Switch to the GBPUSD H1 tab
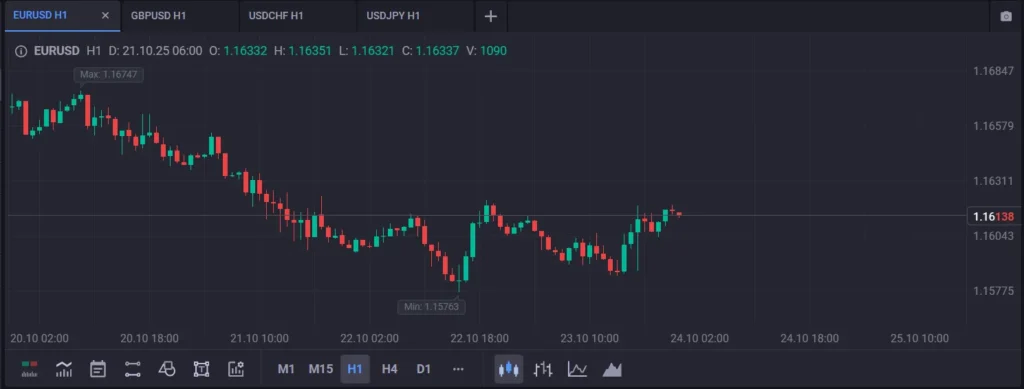This screenshot has height=389, width=1024. 179,16
